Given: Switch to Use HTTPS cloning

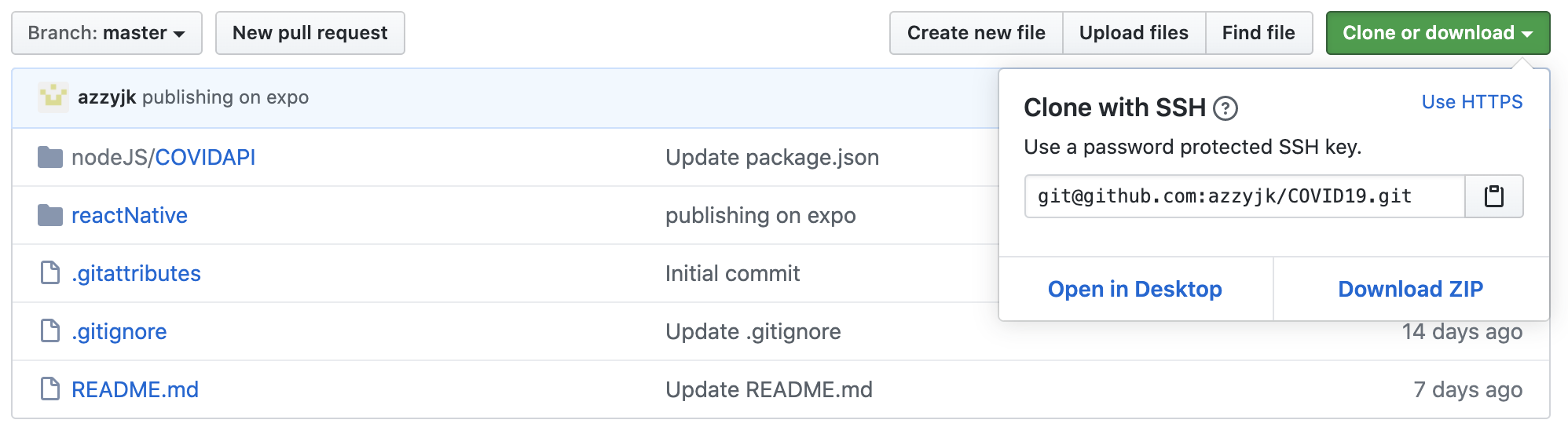Looking at the screenshot, I should click(1471, 102).
